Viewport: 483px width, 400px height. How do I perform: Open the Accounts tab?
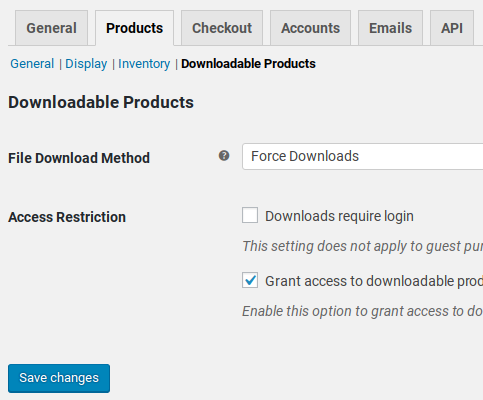[x=310, y=28]
